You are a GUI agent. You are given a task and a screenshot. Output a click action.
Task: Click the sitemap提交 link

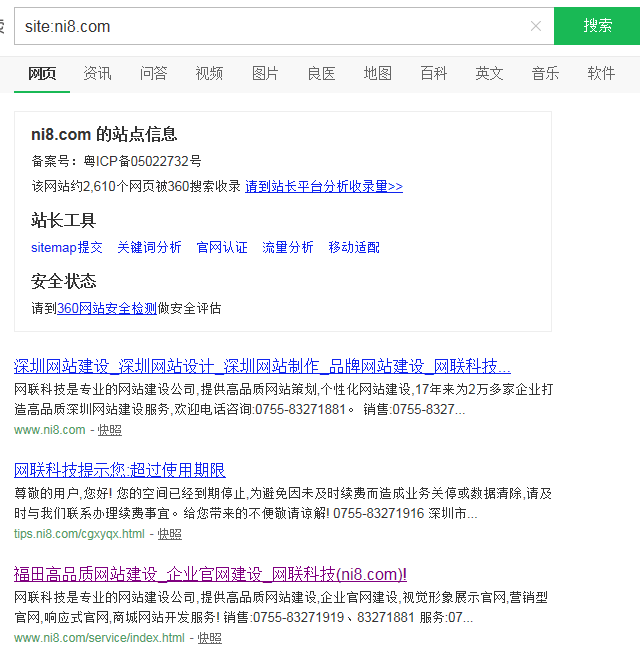66,247
